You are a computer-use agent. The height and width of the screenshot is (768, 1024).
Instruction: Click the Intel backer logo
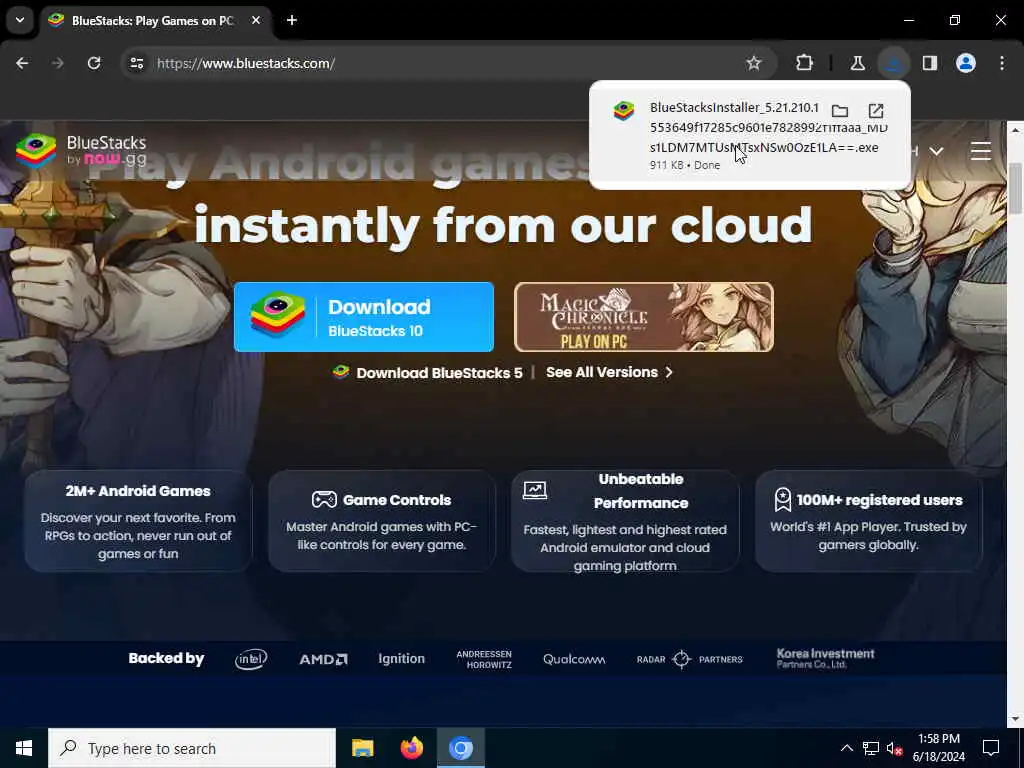tap(251, 659)
